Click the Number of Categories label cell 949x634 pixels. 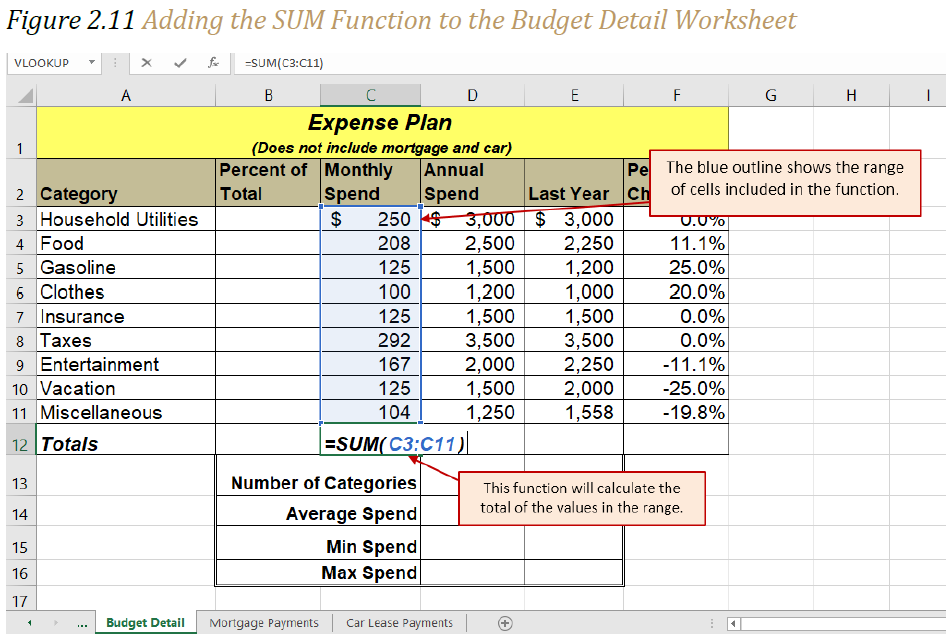pyautogui.click(x=318, y=476)
